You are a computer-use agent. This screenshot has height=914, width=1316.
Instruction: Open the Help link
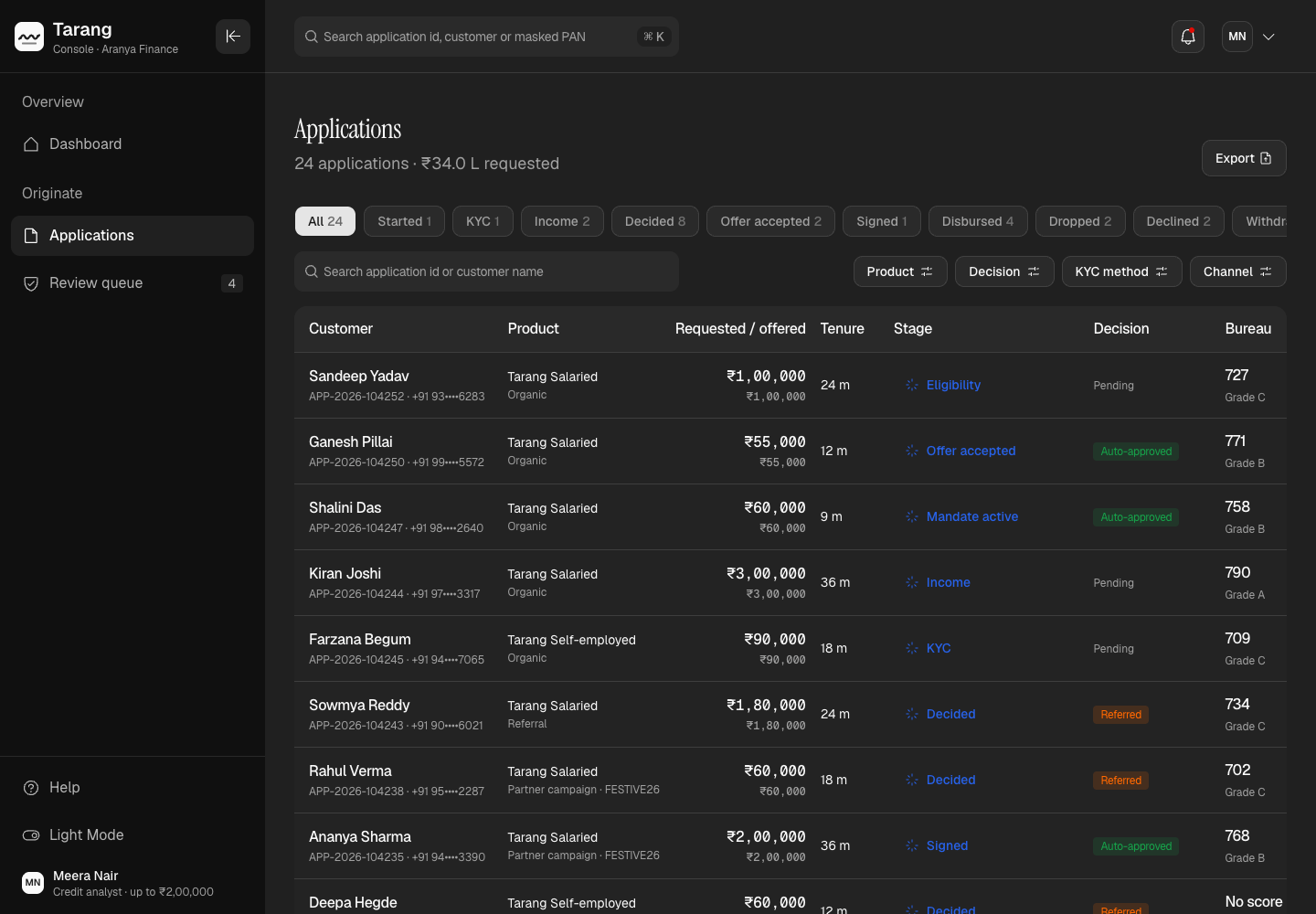pos(133,788)
